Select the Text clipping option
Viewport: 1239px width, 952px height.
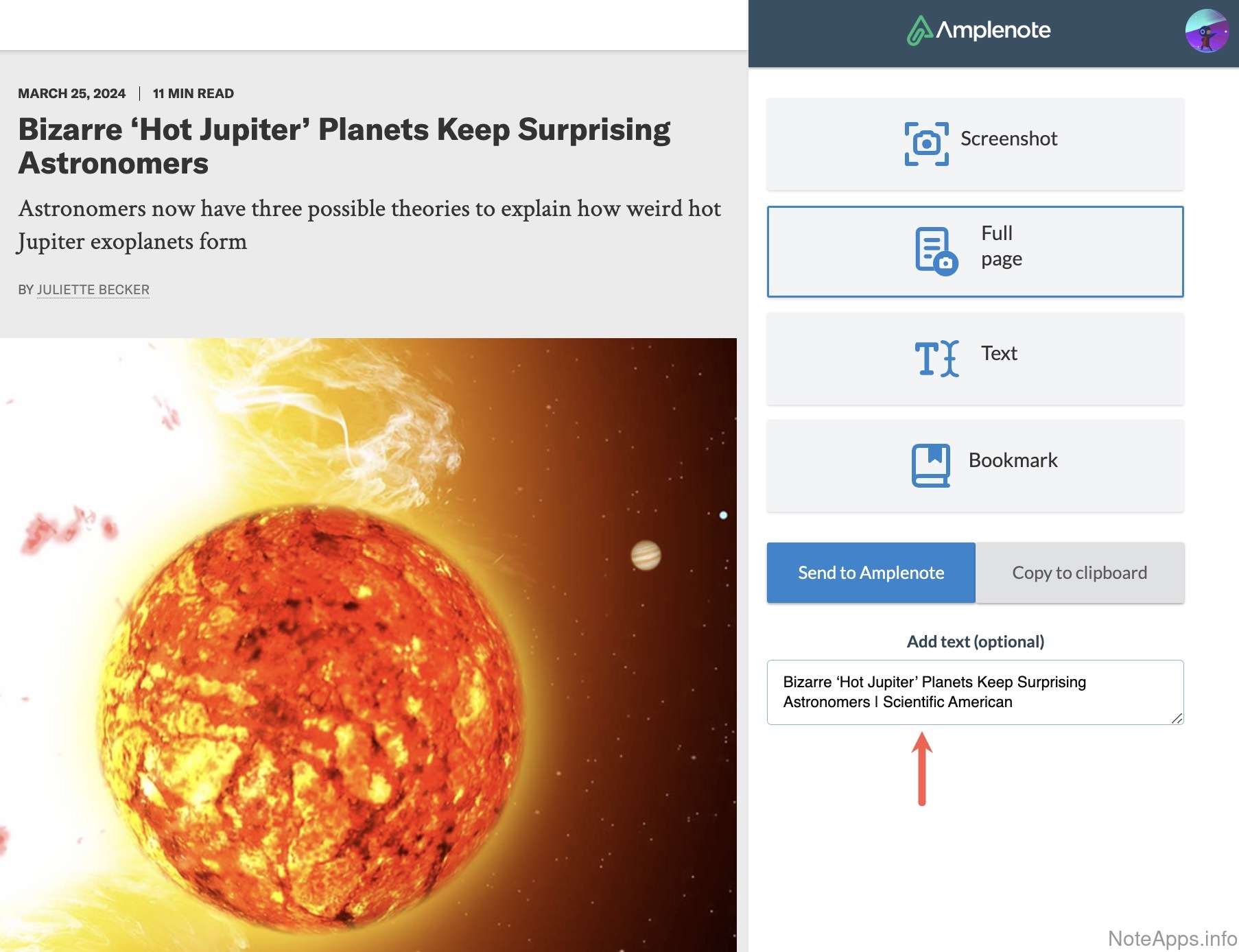click(x=975, y=359)
